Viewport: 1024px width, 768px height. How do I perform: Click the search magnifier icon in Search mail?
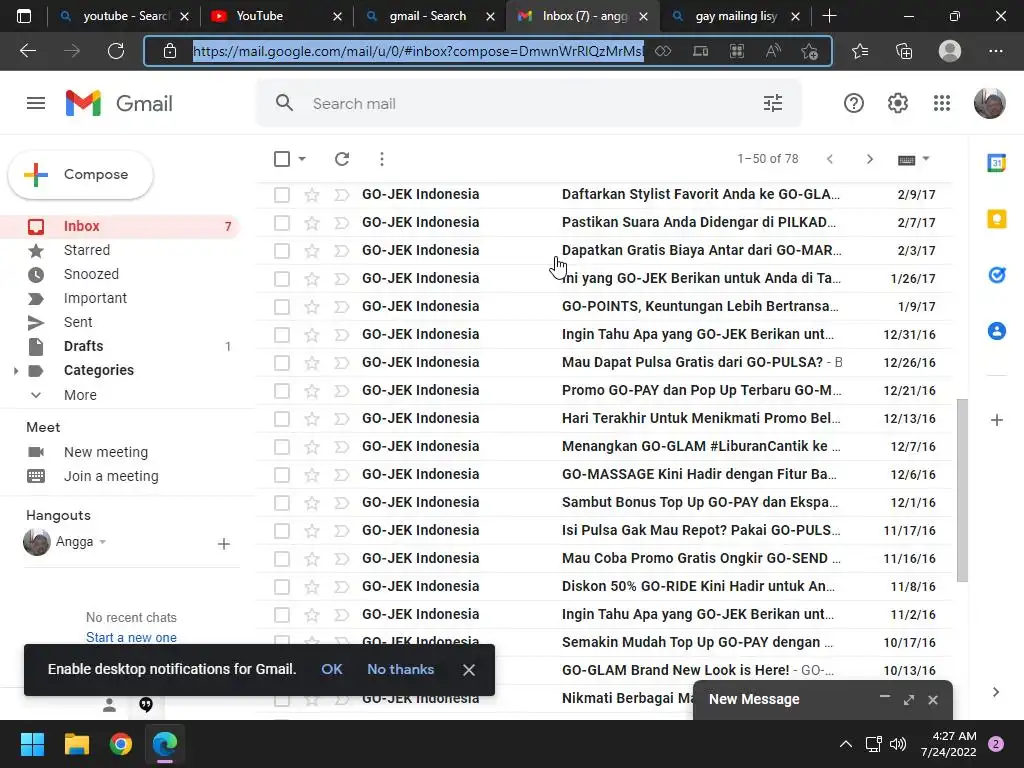coord(284,103)
